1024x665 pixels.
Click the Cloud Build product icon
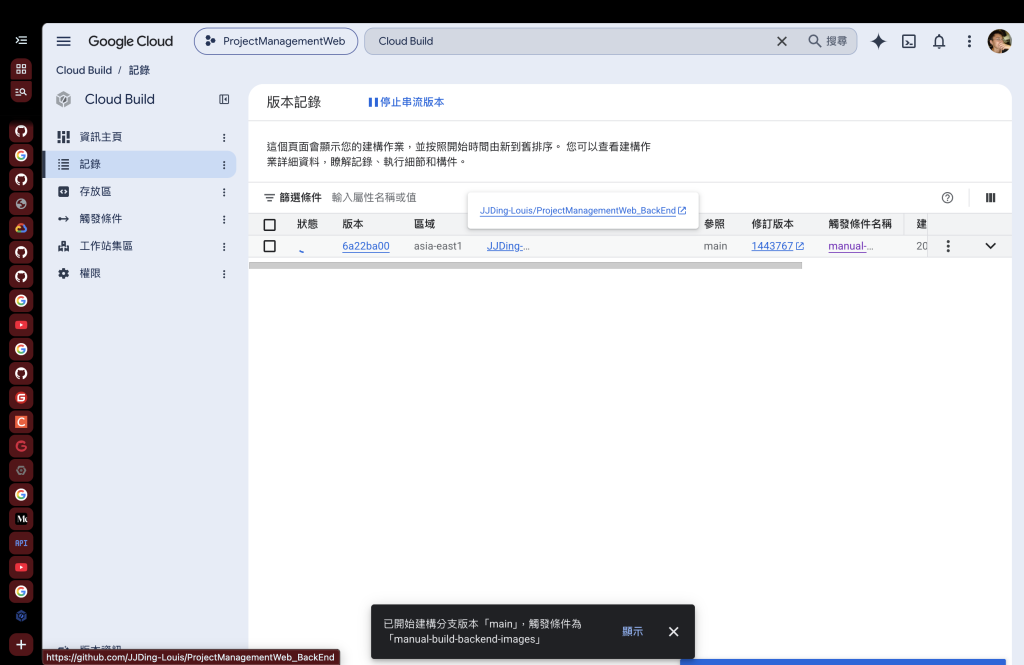pyautogui.click(x=63, y=99)
